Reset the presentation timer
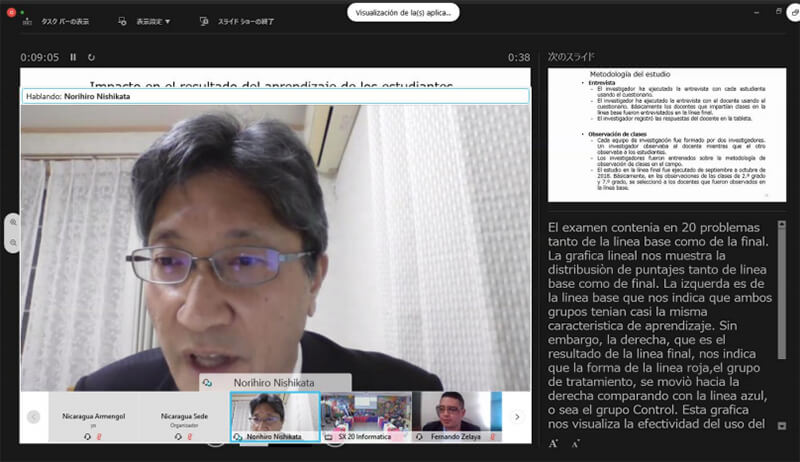Screen dimensions: 800x462 pyautogui.click(x=91, y=57)
